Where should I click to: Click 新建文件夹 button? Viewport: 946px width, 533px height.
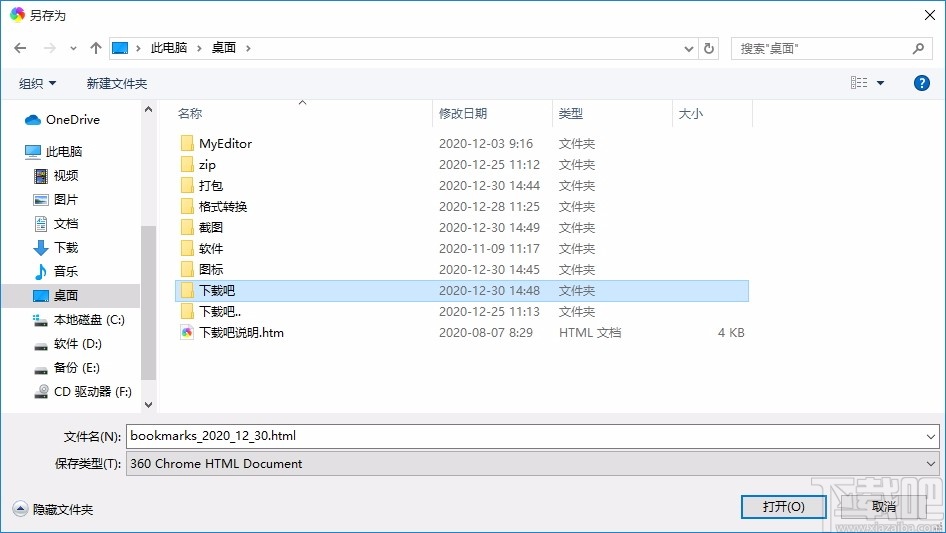click(116, 83)
